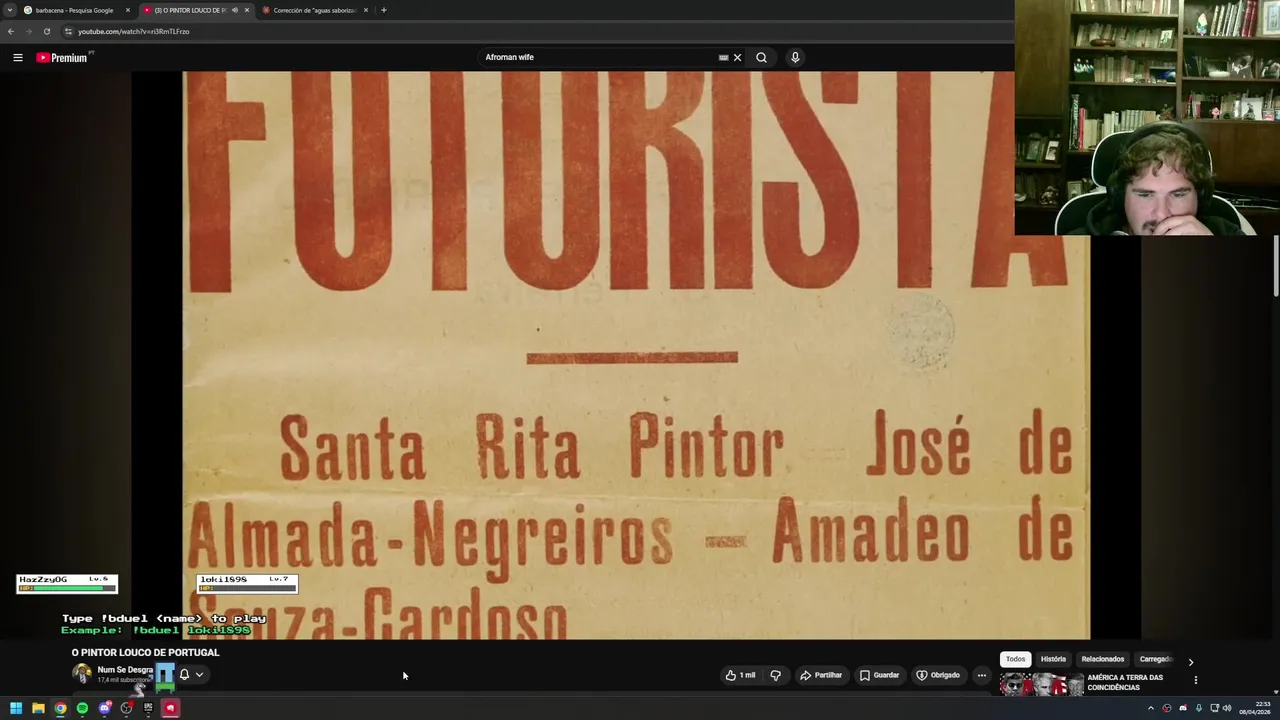
Task: Open Epic Games Launcher from taskbar
Action: tap(148, 708)
